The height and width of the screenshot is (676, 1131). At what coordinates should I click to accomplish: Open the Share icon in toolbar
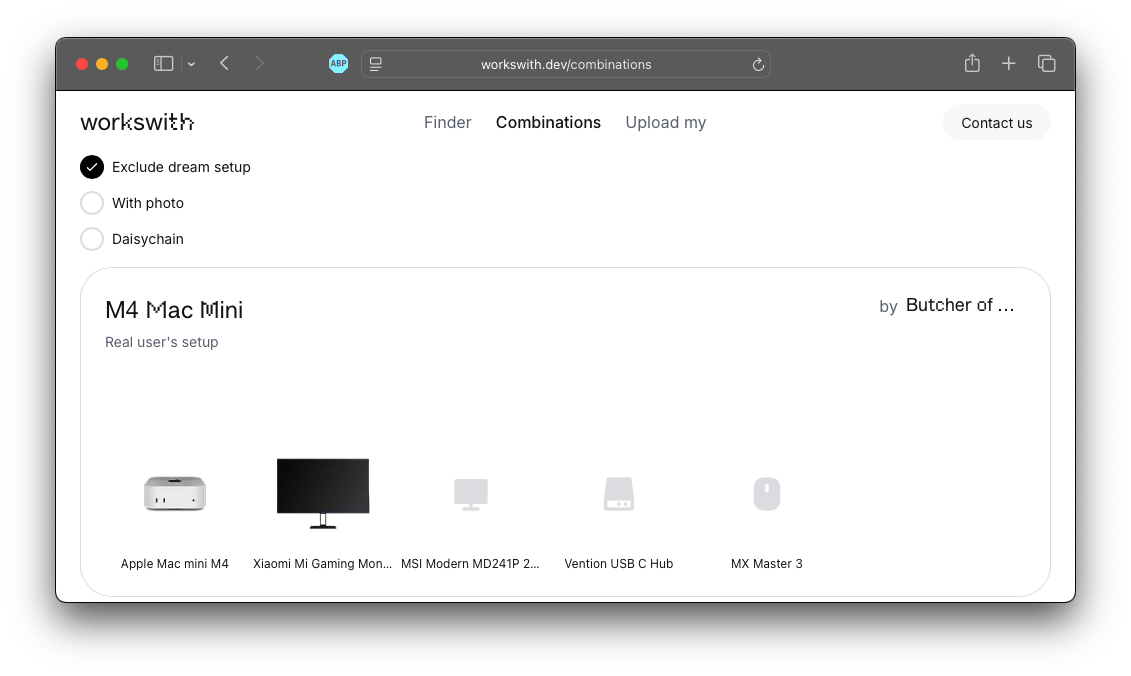pyautogui.click(x=972, y=64)
